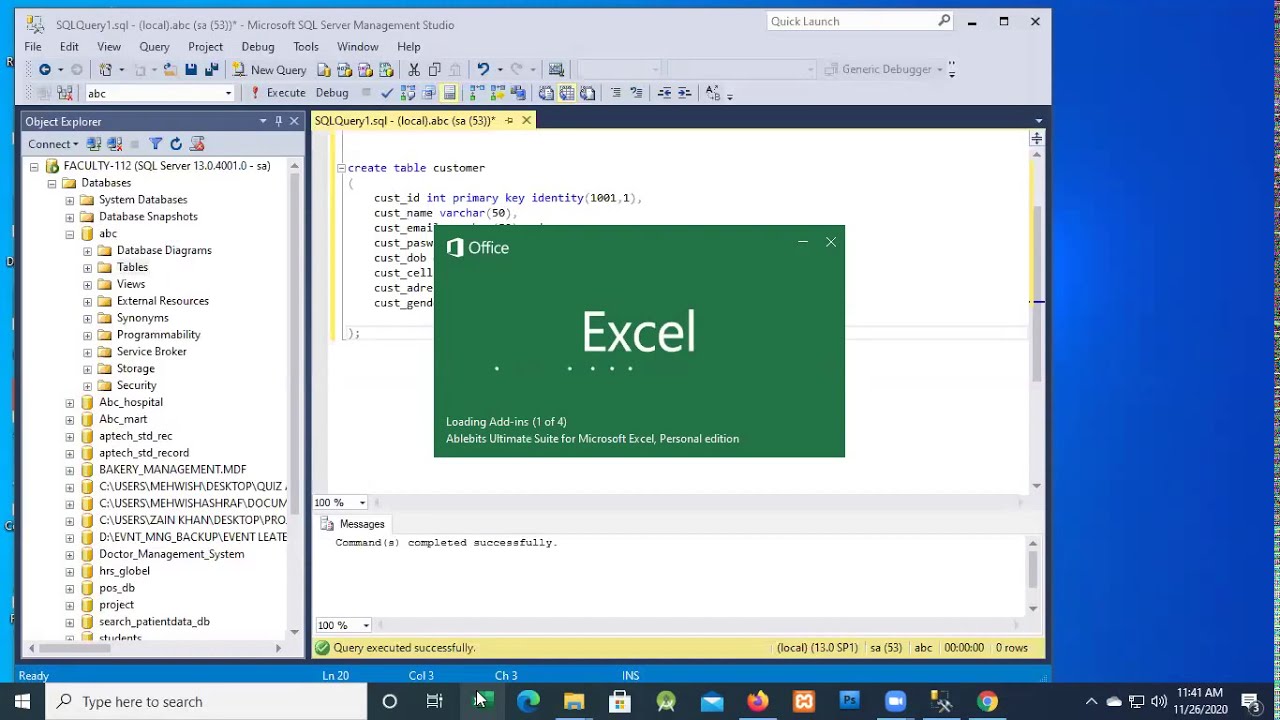Click Comment out selected lines icon
The width and height of the screenshot is (1280, 720).
click(616, 93)
